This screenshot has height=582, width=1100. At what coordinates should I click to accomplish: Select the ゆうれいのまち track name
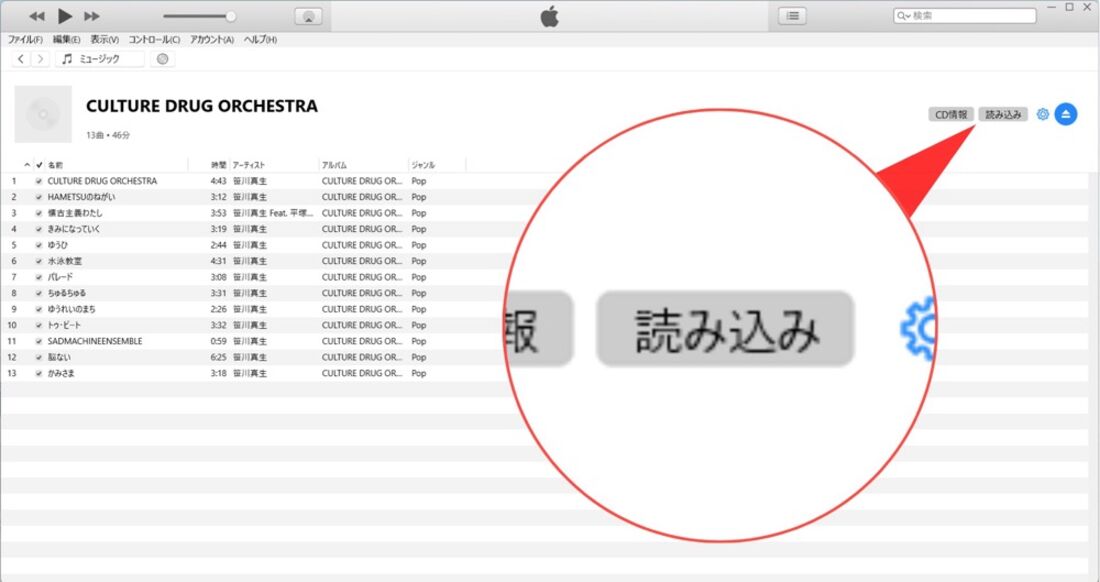click(x=72, y=309)
